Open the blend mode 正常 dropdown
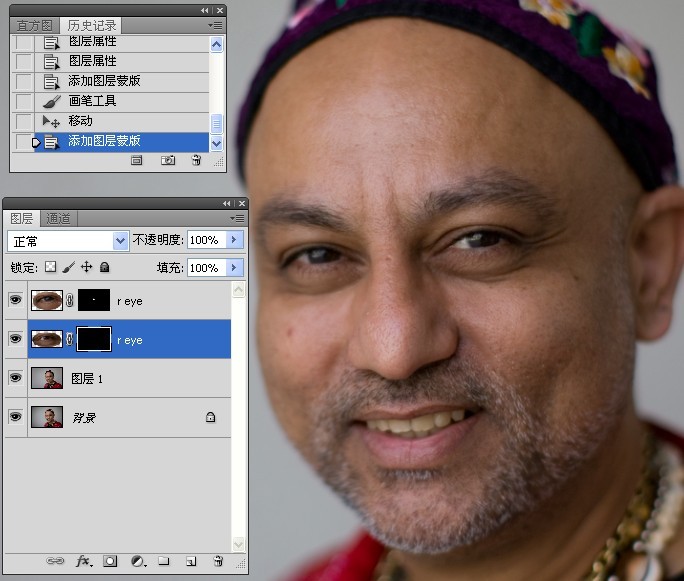Image resolution: width=684 pixels, height=581 pixels. tap(120, 241)
